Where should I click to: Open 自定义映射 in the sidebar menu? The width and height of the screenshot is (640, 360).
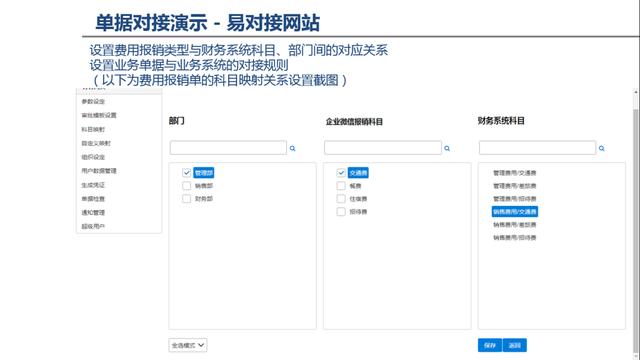[96, 143]
